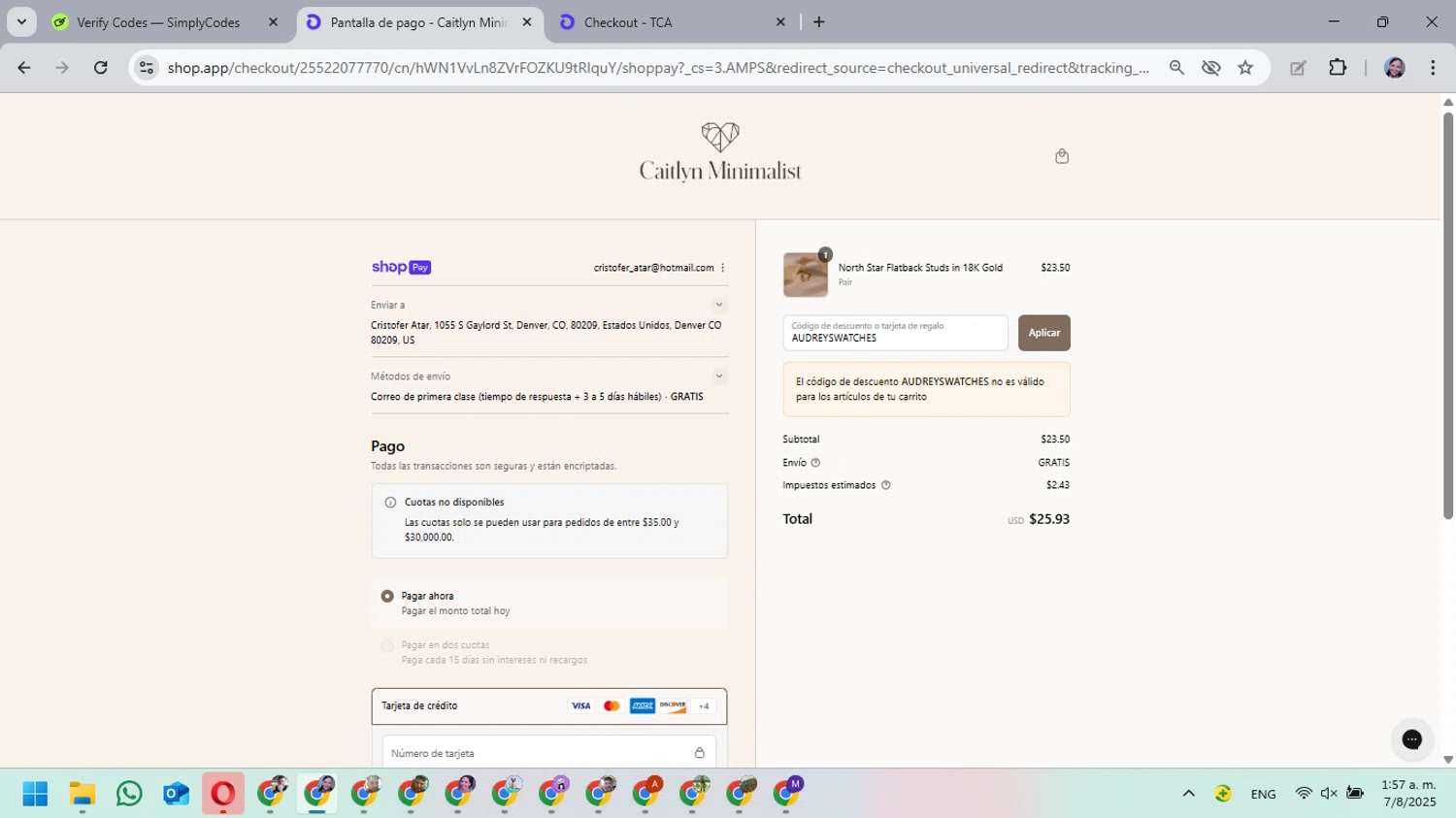Select the Pagar ahora option
This screenshot has width=1456, height=818.
click(387, 596)
